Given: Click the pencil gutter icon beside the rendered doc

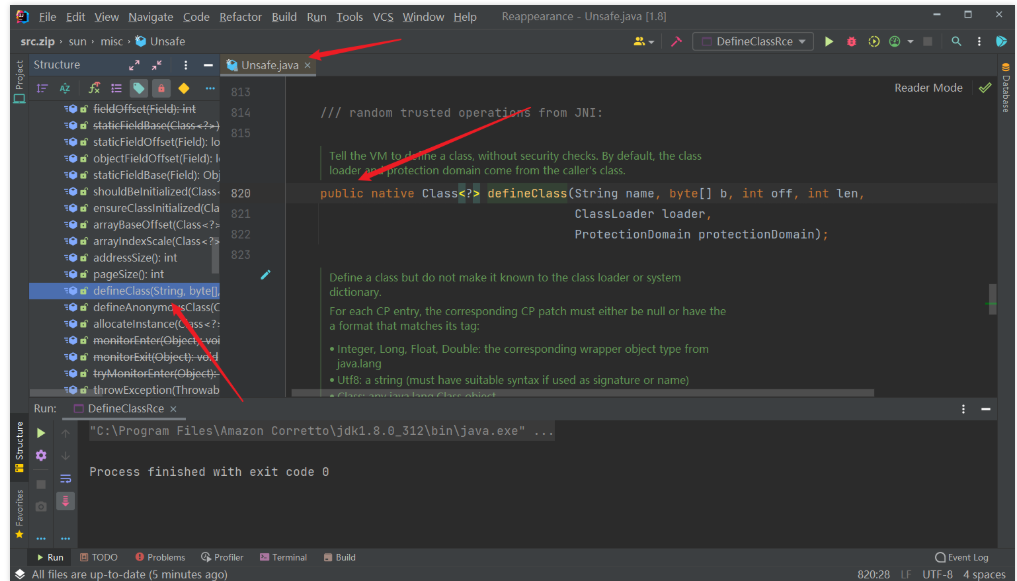Looking at the screenshot, I should (x=265, y=275).
